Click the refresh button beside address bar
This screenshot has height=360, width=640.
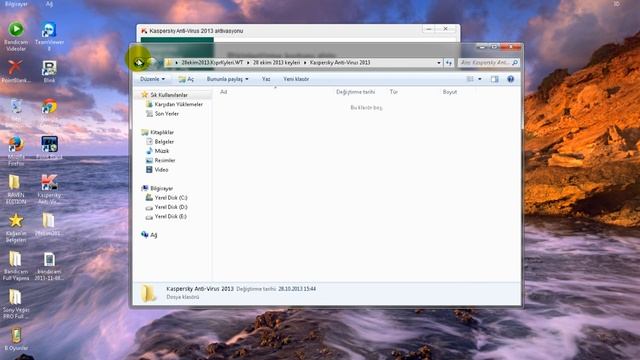click(x=449, y=62)
